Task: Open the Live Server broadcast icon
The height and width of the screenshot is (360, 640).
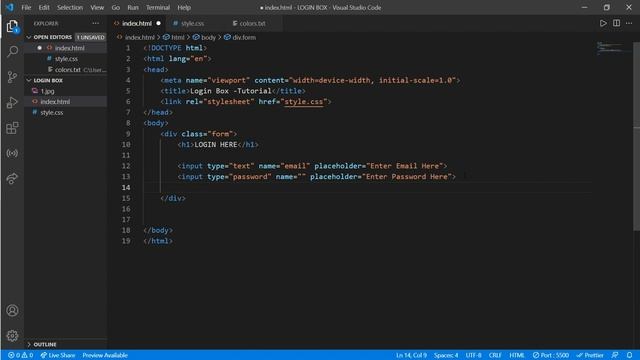Action: click(x=12, y=153)
